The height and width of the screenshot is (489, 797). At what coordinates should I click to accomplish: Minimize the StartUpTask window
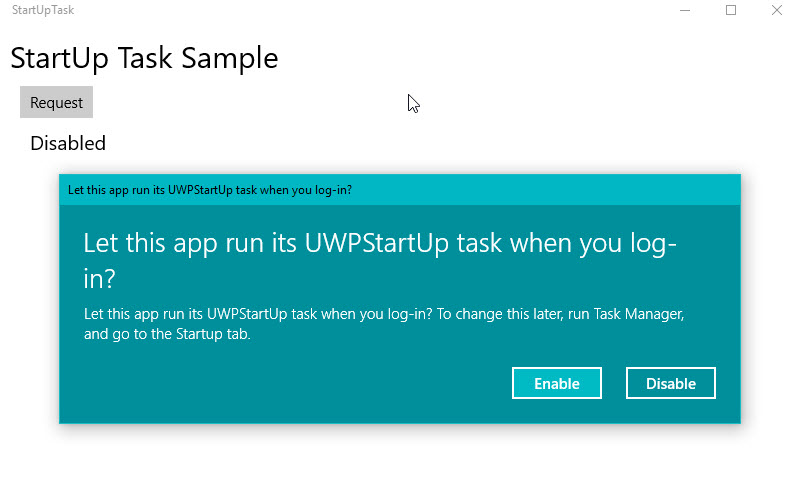click(685, 10)
